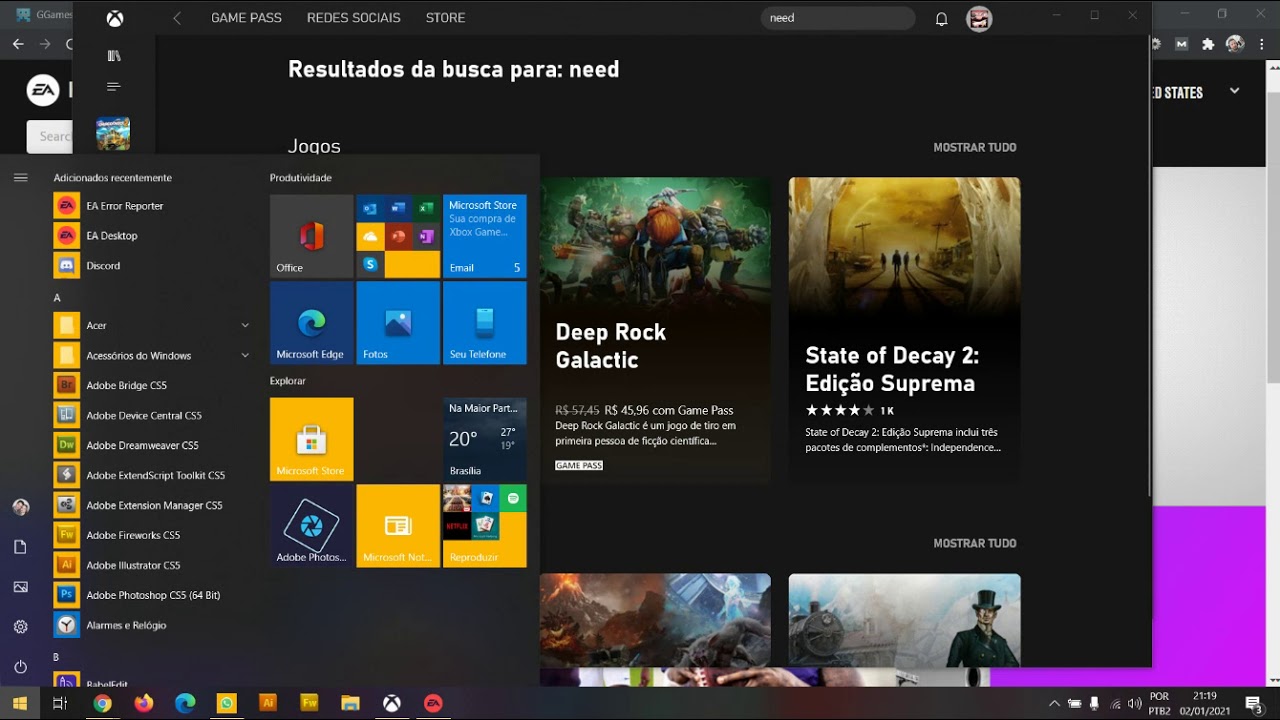Expand the Start menu hamburger button
The height and width of the screenshot is (720, 1280).
point(21,177)
